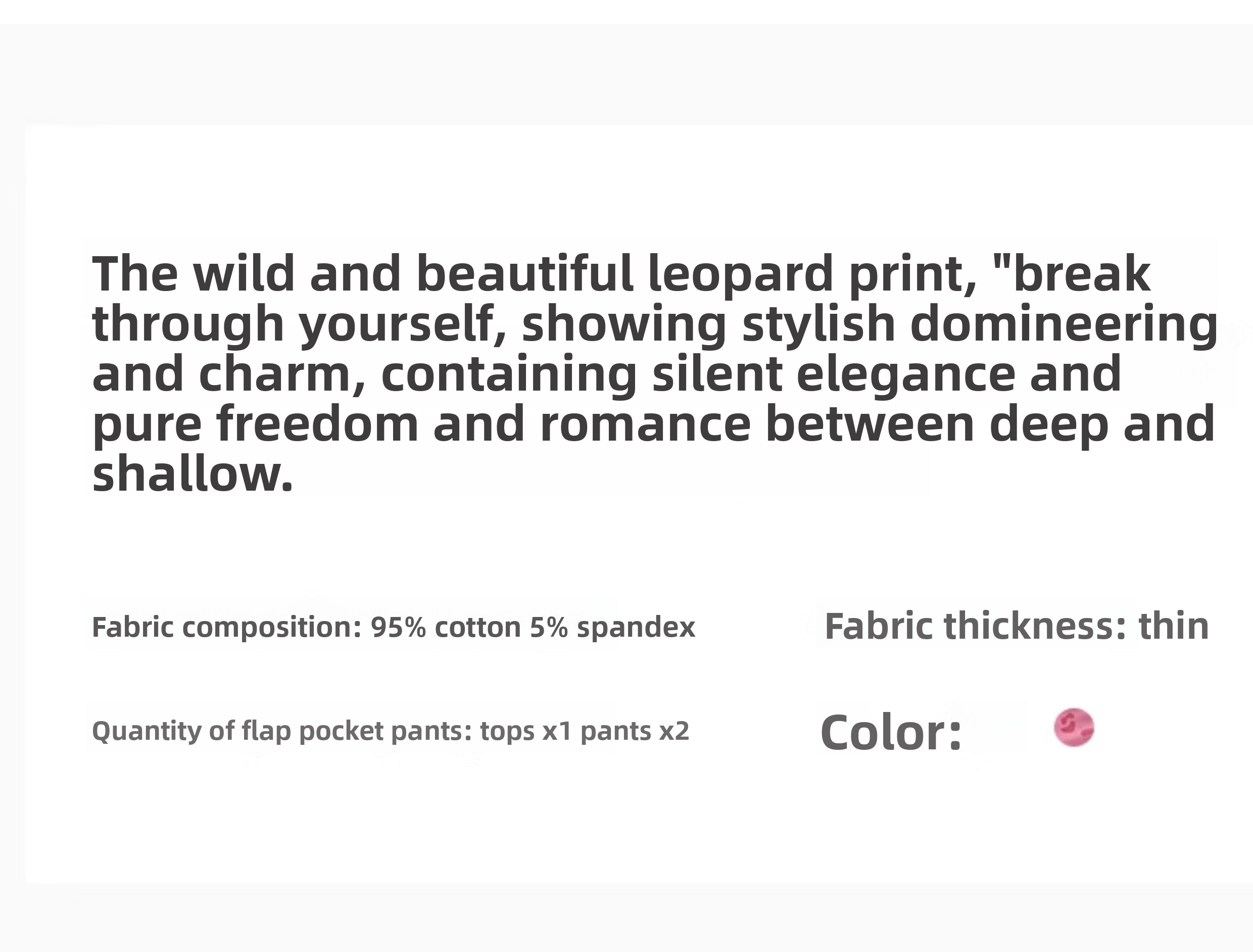Click the "5% spandex" text
Screen dimensions: 1253x952
coord(612,627)
